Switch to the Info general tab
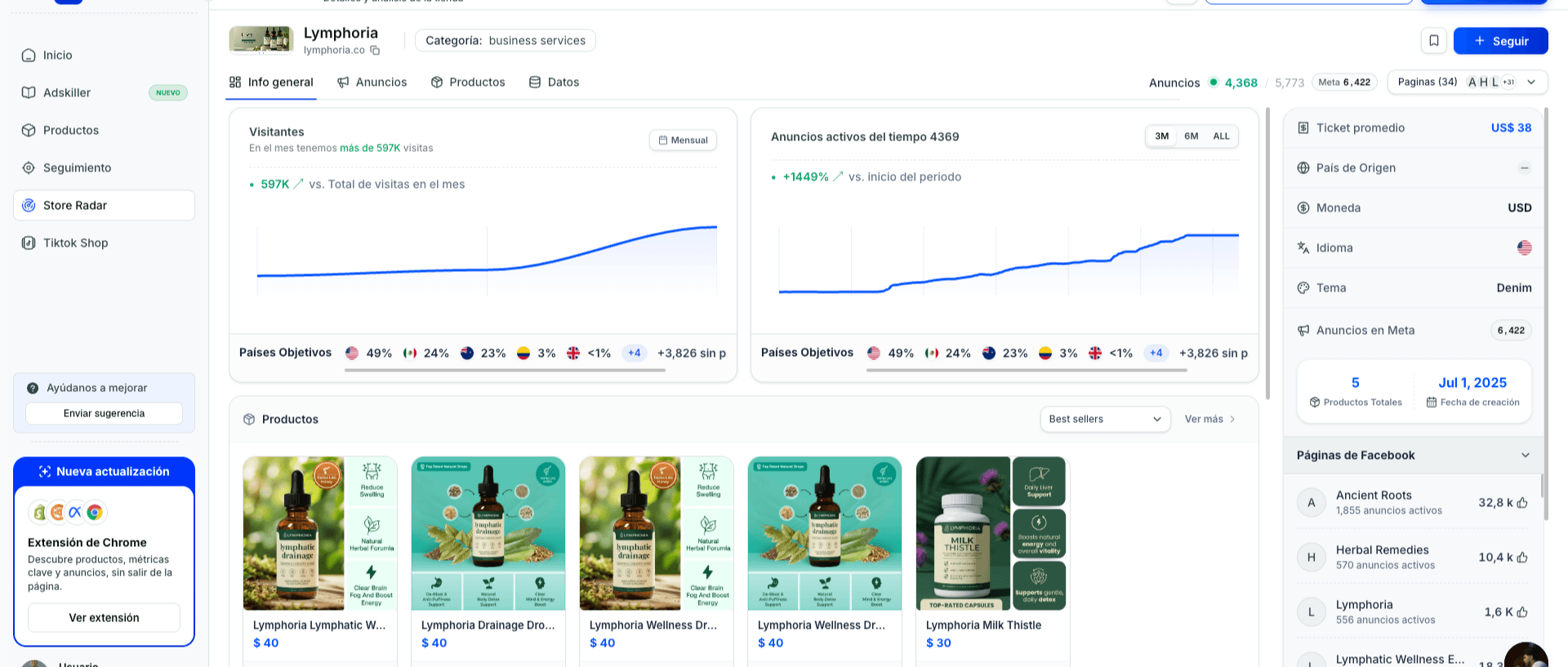This screenshot has height=667, width=1568. coord(271,82)
